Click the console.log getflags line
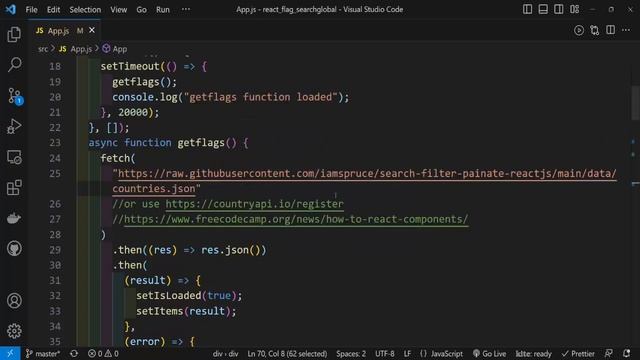 pos(231,97)
